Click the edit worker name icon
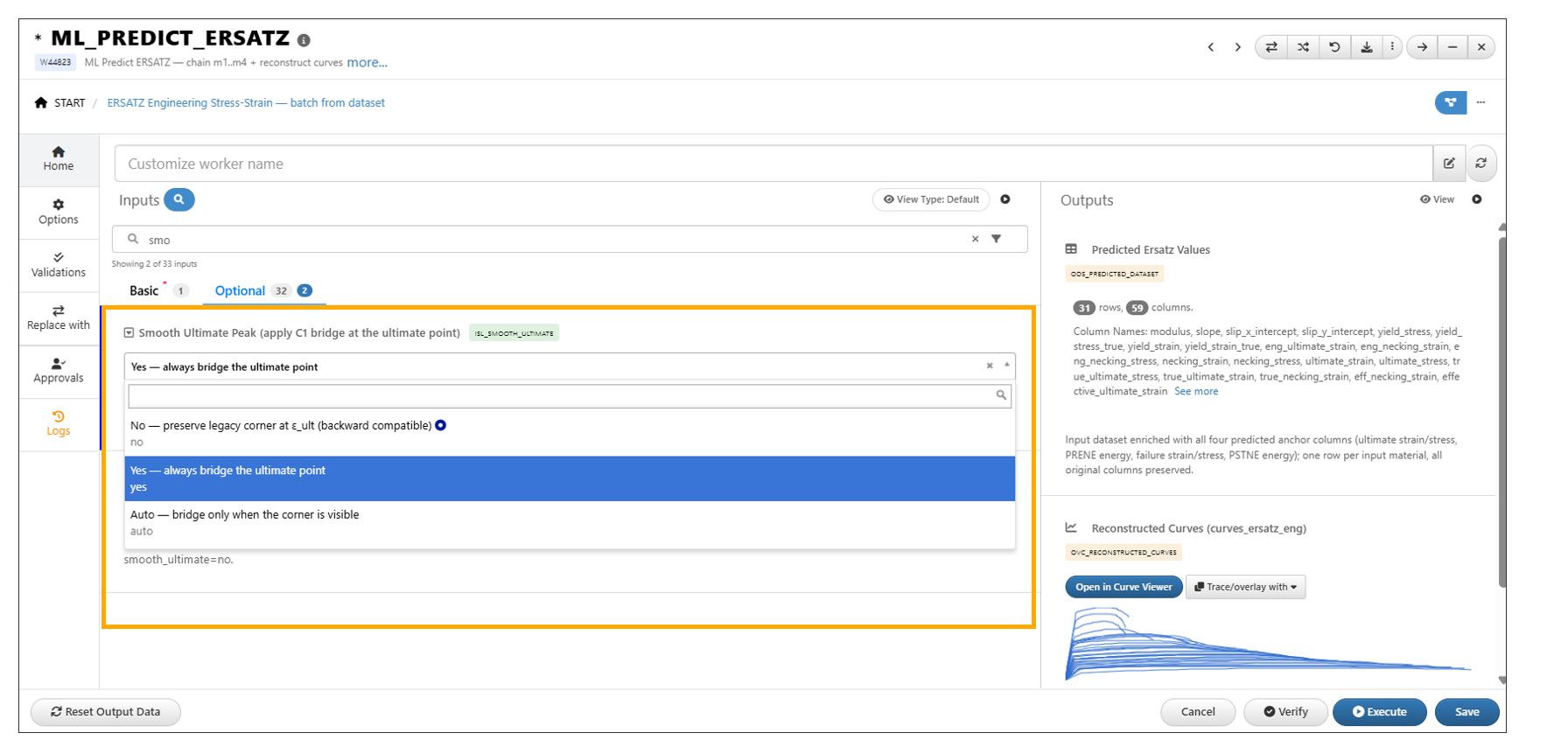 pos(1449,164)
